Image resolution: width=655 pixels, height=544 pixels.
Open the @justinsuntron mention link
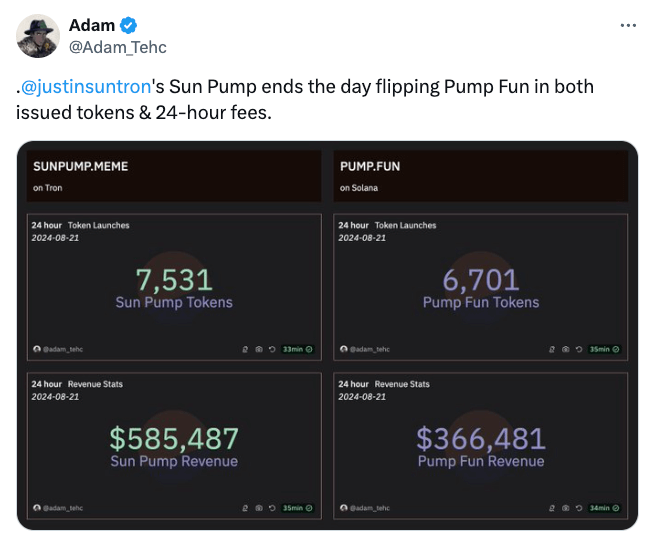click(x=84, y=87)
